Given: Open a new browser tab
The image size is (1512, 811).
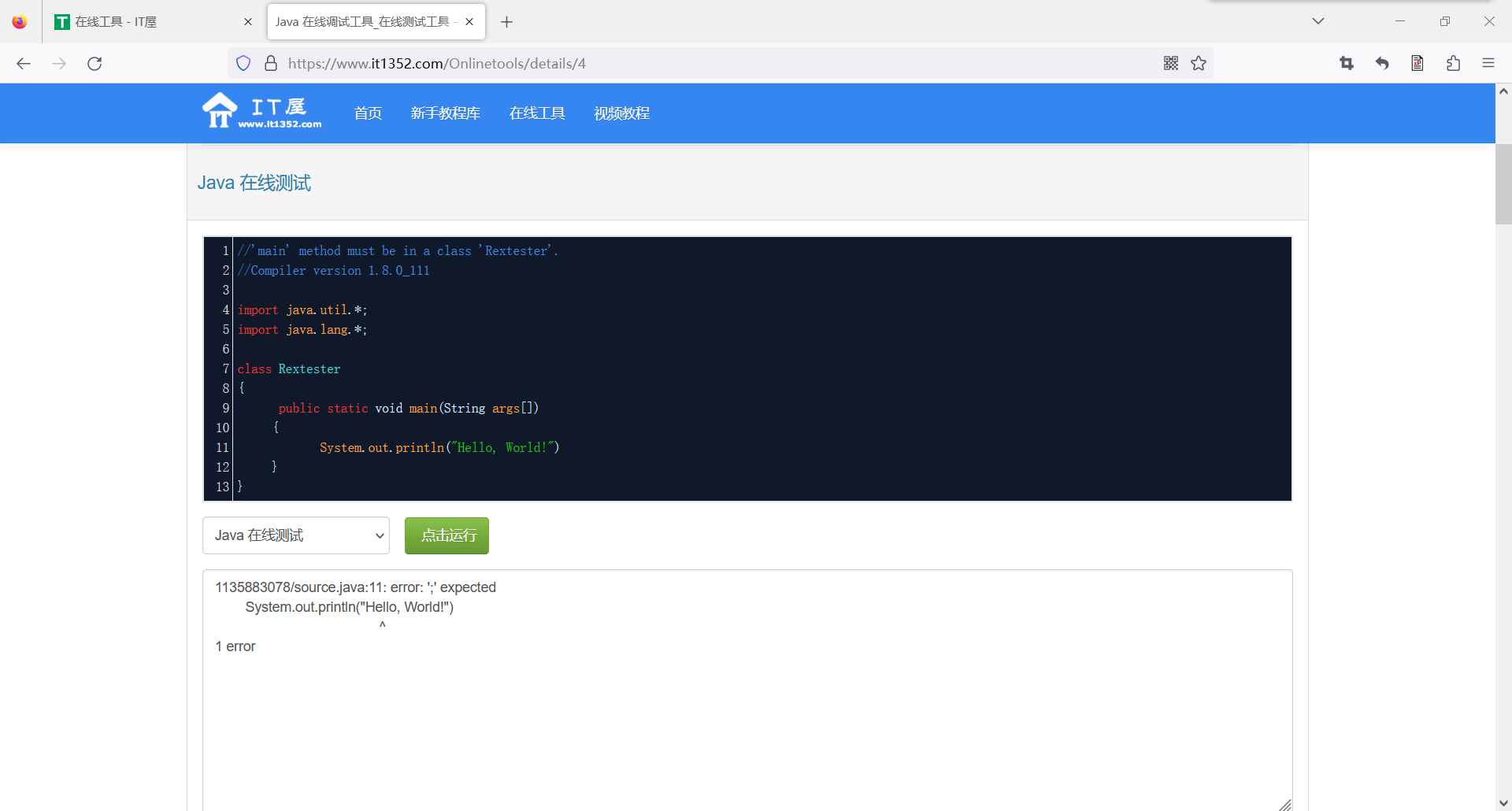Looking at the screenshot, I should [x=507, y=22].
